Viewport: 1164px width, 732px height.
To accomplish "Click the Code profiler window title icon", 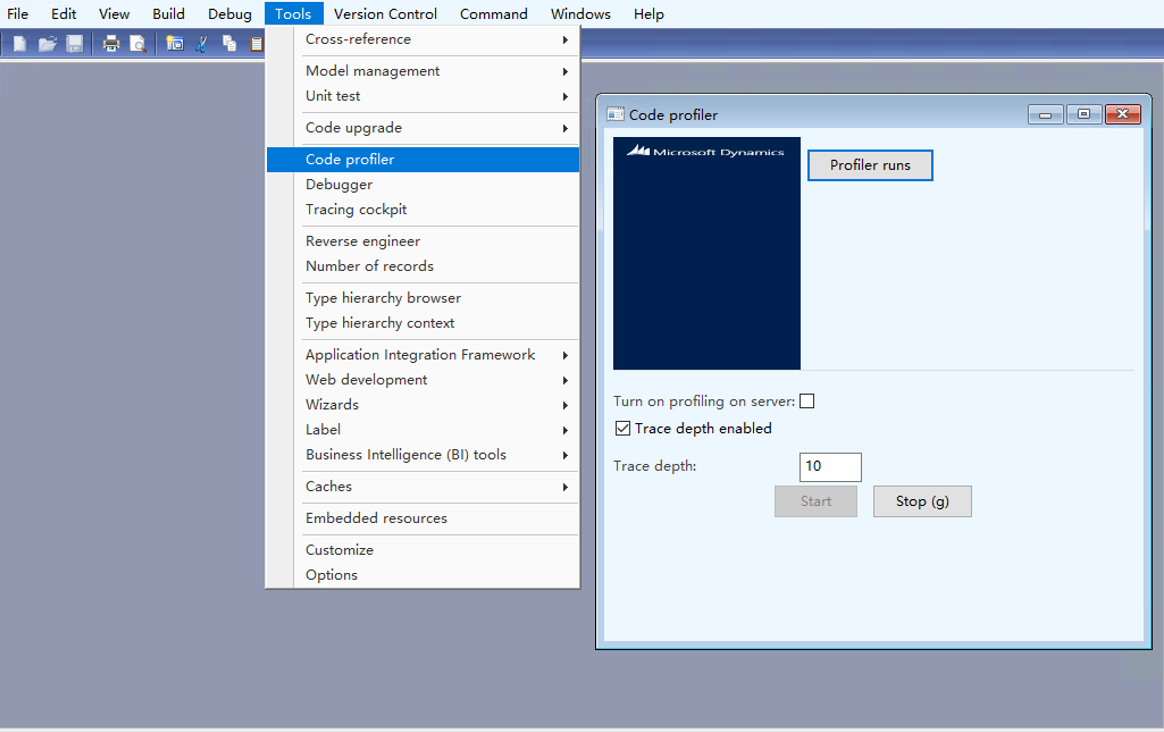I will click(x=615, y=114).
